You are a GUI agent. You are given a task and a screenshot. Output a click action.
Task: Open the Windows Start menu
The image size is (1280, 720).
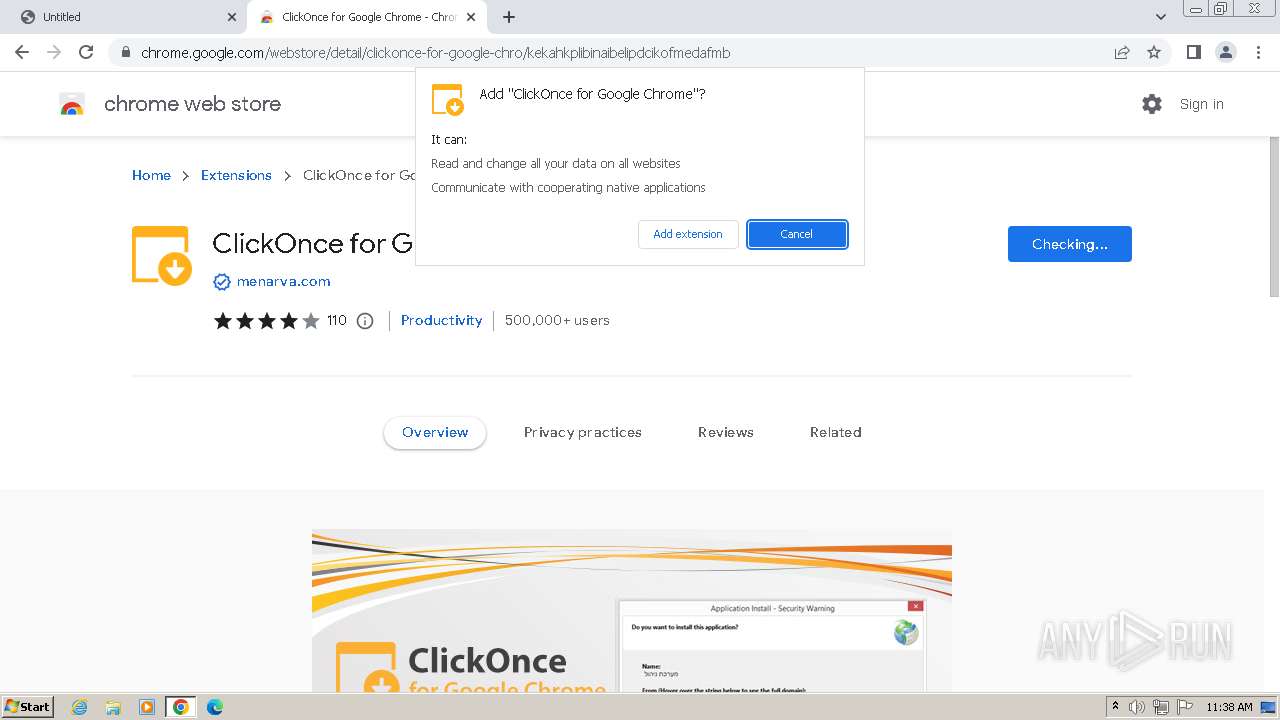pyautogui.click(x=27, y=706)
